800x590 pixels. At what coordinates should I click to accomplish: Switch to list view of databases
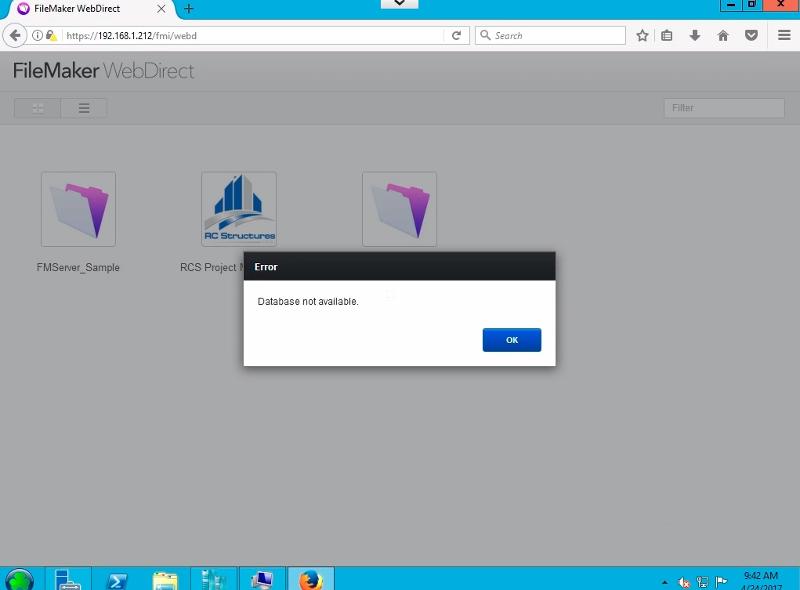click(84, 108)
